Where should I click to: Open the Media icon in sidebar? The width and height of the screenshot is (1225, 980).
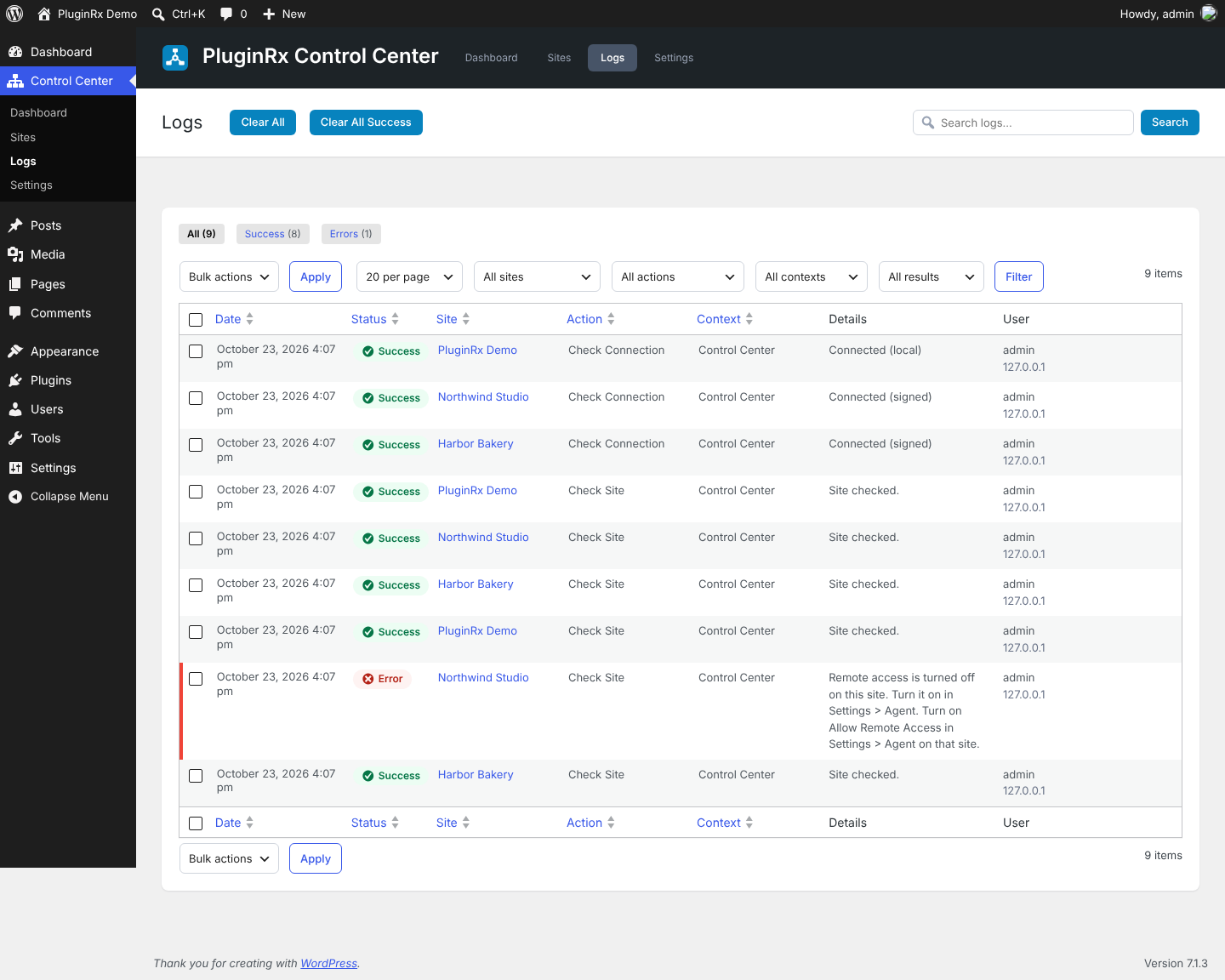15,254
